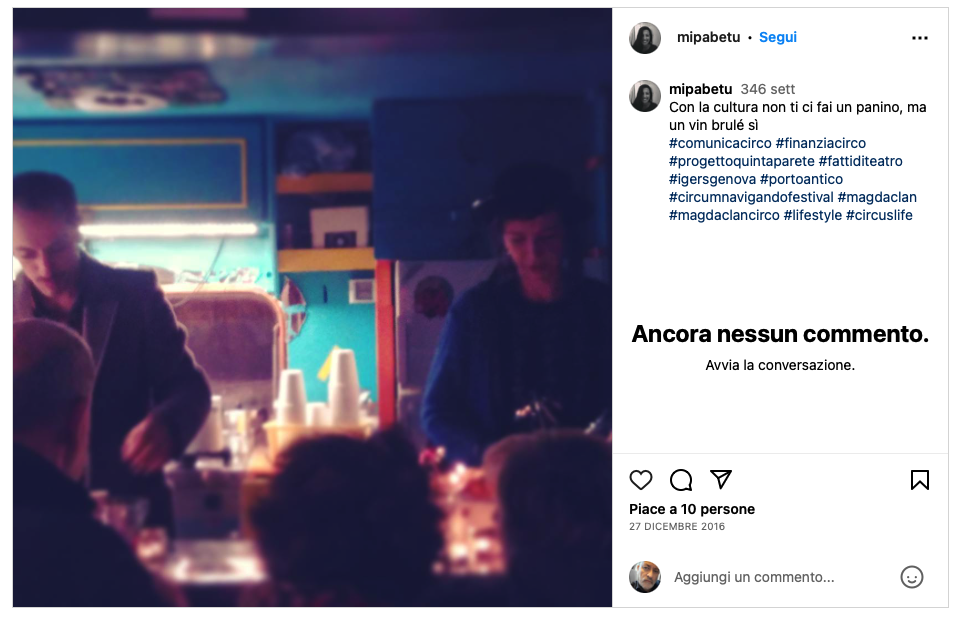960x619 pixels.
Task: Click mipabetu avatar beside the caption
Action: point(645,96)
